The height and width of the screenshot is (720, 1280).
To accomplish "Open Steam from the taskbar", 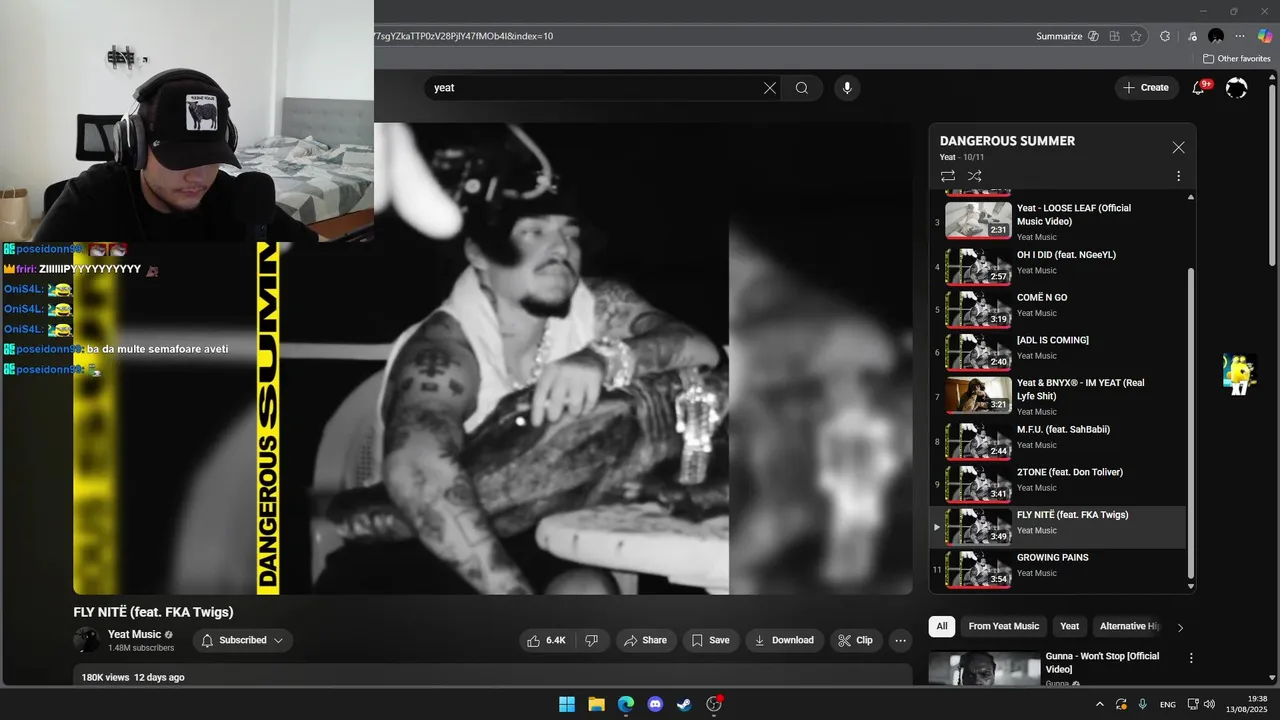I will 684,704.
